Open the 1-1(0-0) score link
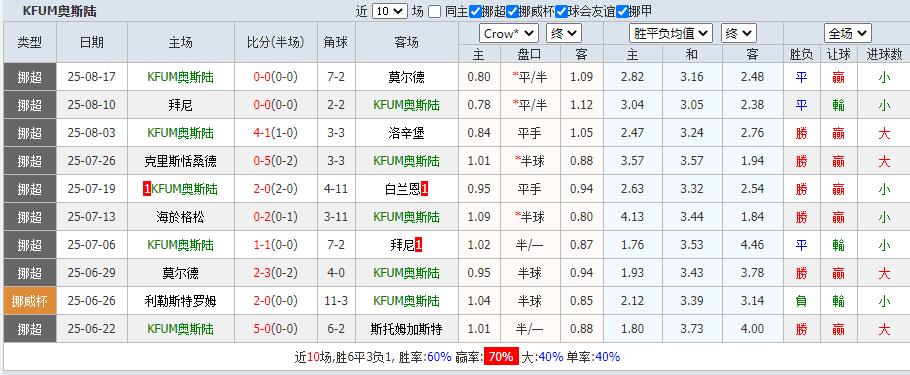The height and width of the screenshot is (375, 910). (276, 245)
